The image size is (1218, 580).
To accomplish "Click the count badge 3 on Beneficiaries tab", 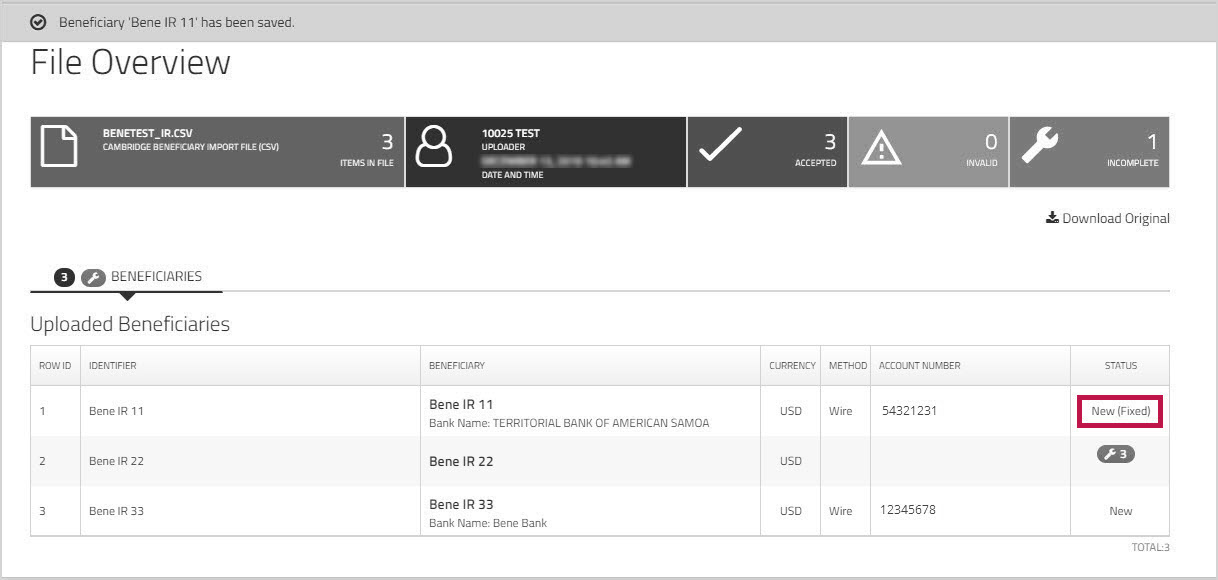I will click(x=64, y=278).
